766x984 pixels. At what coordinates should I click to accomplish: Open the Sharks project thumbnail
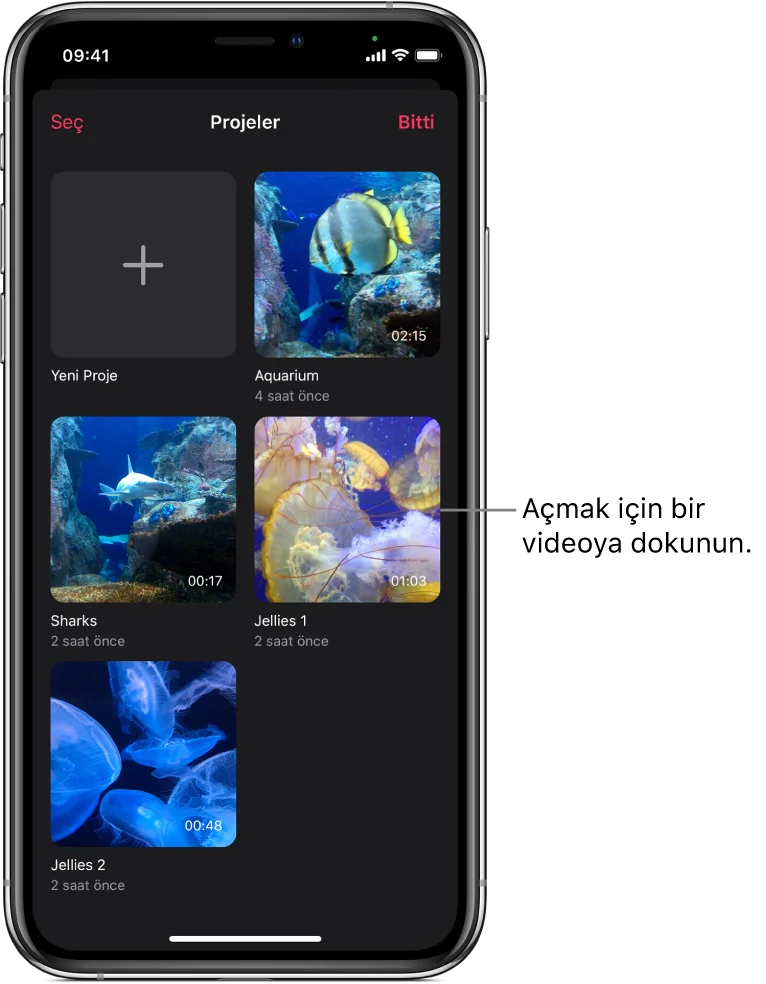pos(143,509)
